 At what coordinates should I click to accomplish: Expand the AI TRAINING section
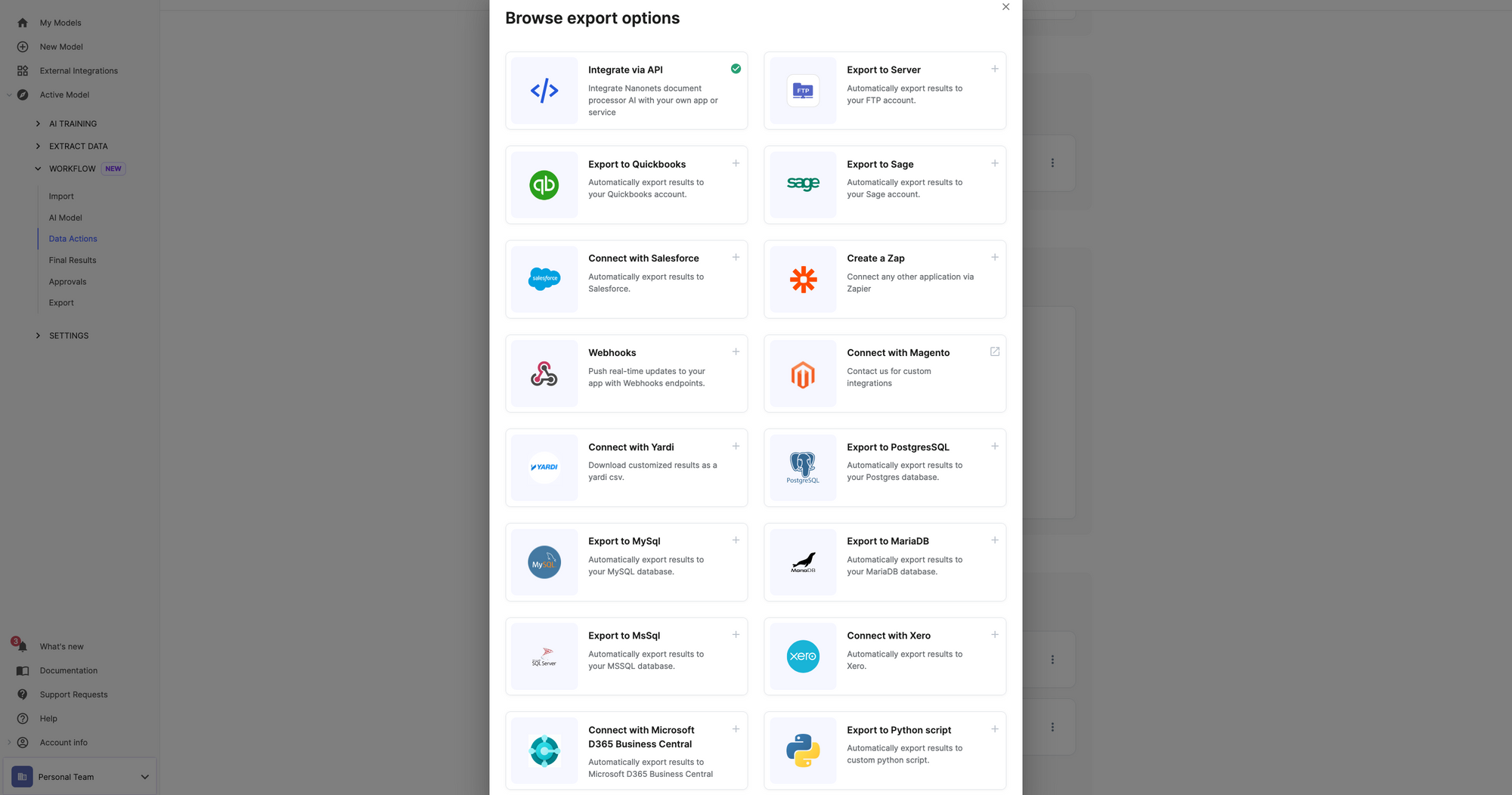point(73,123)
